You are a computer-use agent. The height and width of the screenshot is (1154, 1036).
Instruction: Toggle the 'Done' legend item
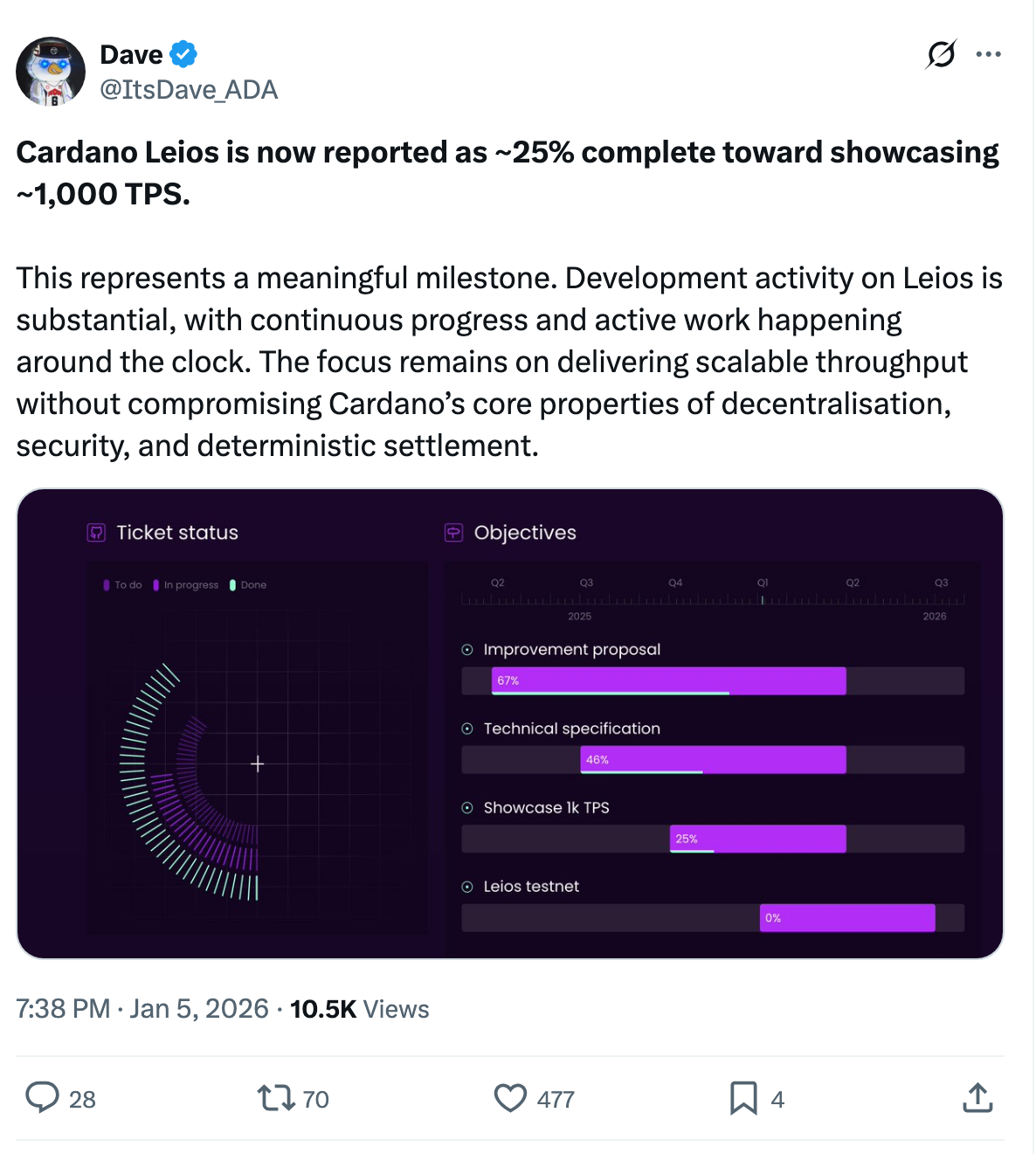(x=248, y=584)
